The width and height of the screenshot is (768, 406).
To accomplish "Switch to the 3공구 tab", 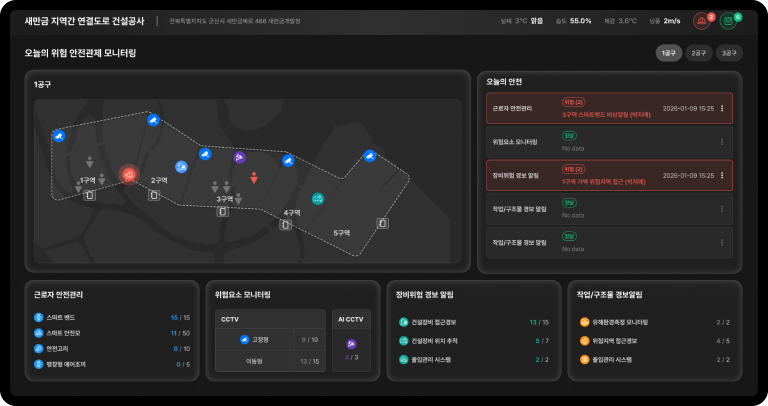I will pyautogui.click(x=729, y=53).
